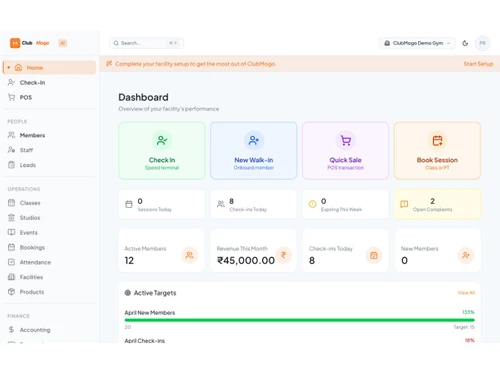Click the ₹45,000.00 revenue value

[x=246, y=260]
